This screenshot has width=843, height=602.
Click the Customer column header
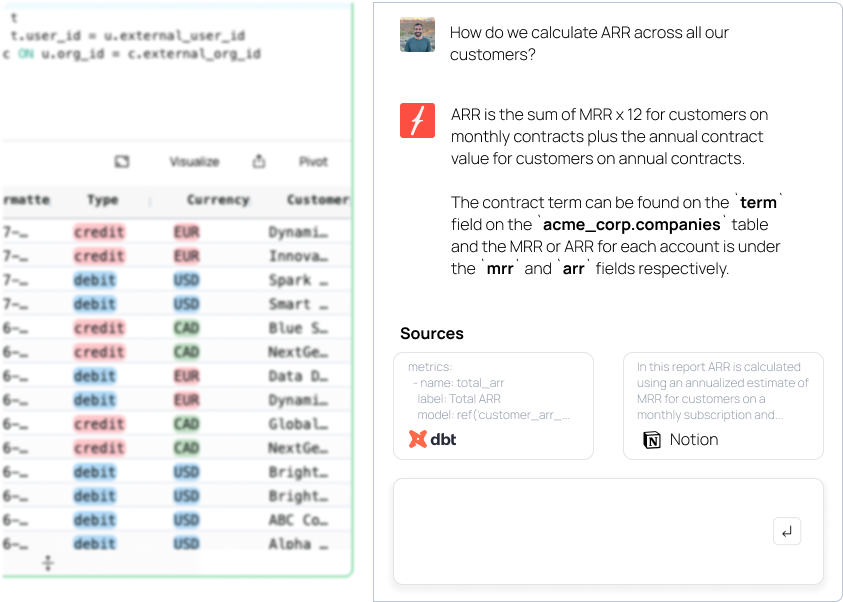click(x=317, y=200)
